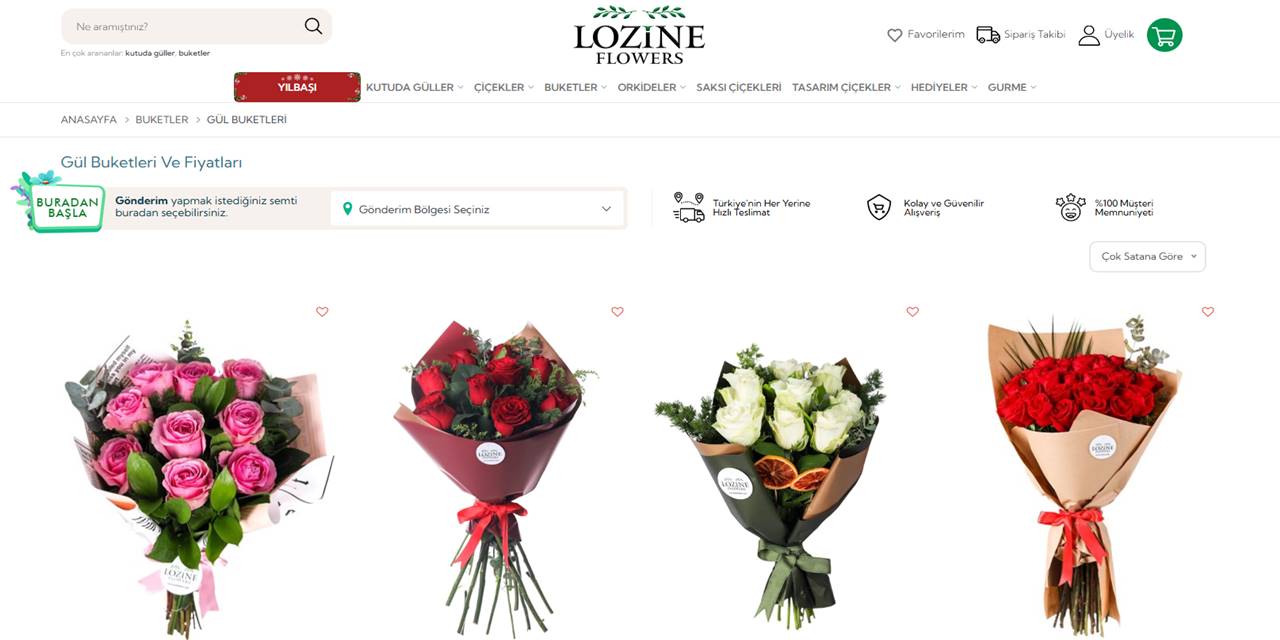This screenshot has width=1280, height=640.
Task: Click the Buradan Başla badge
Action: 60,203
